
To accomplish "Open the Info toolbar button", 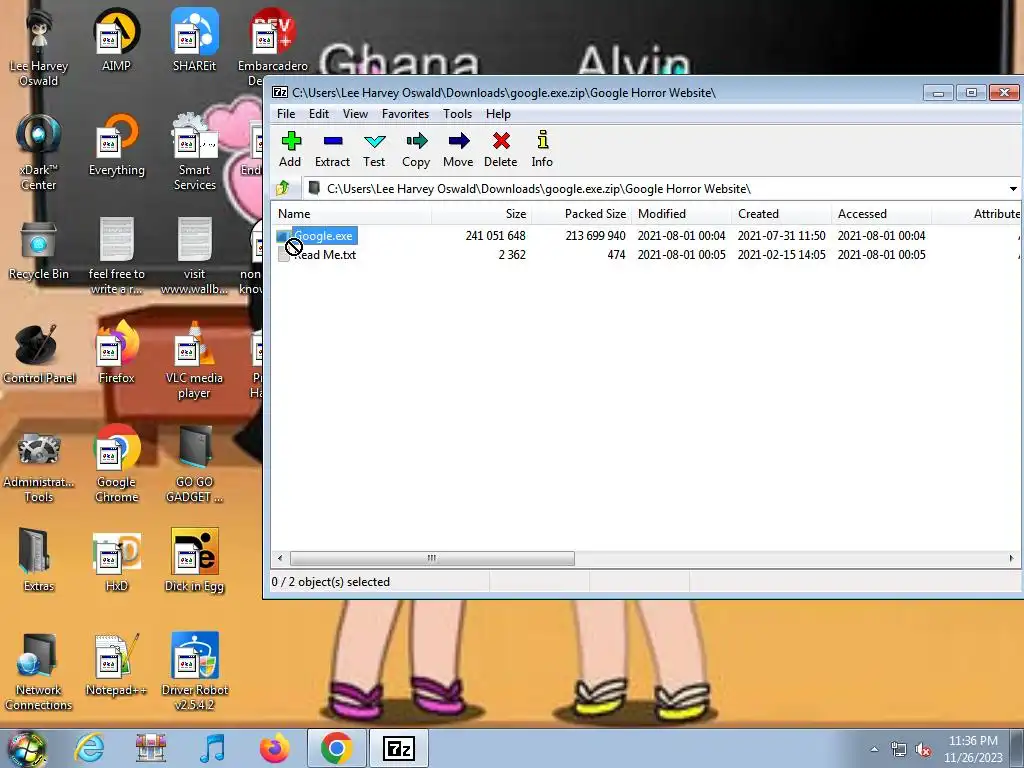I will pos(542,150).
